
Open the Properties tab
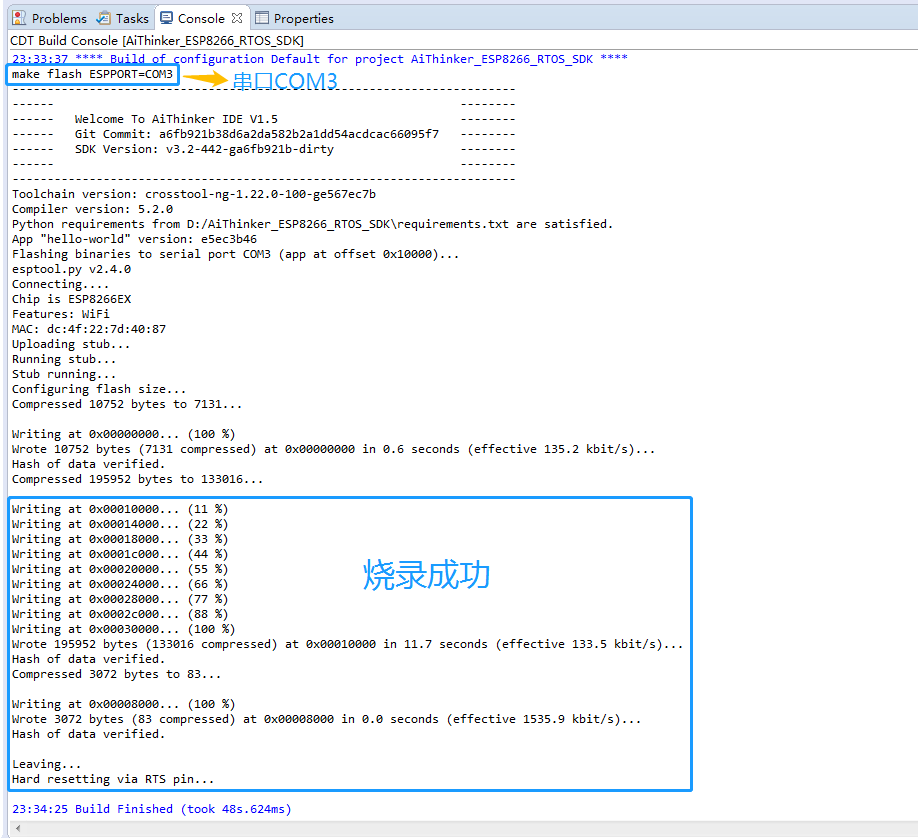[x=294, y=19]
